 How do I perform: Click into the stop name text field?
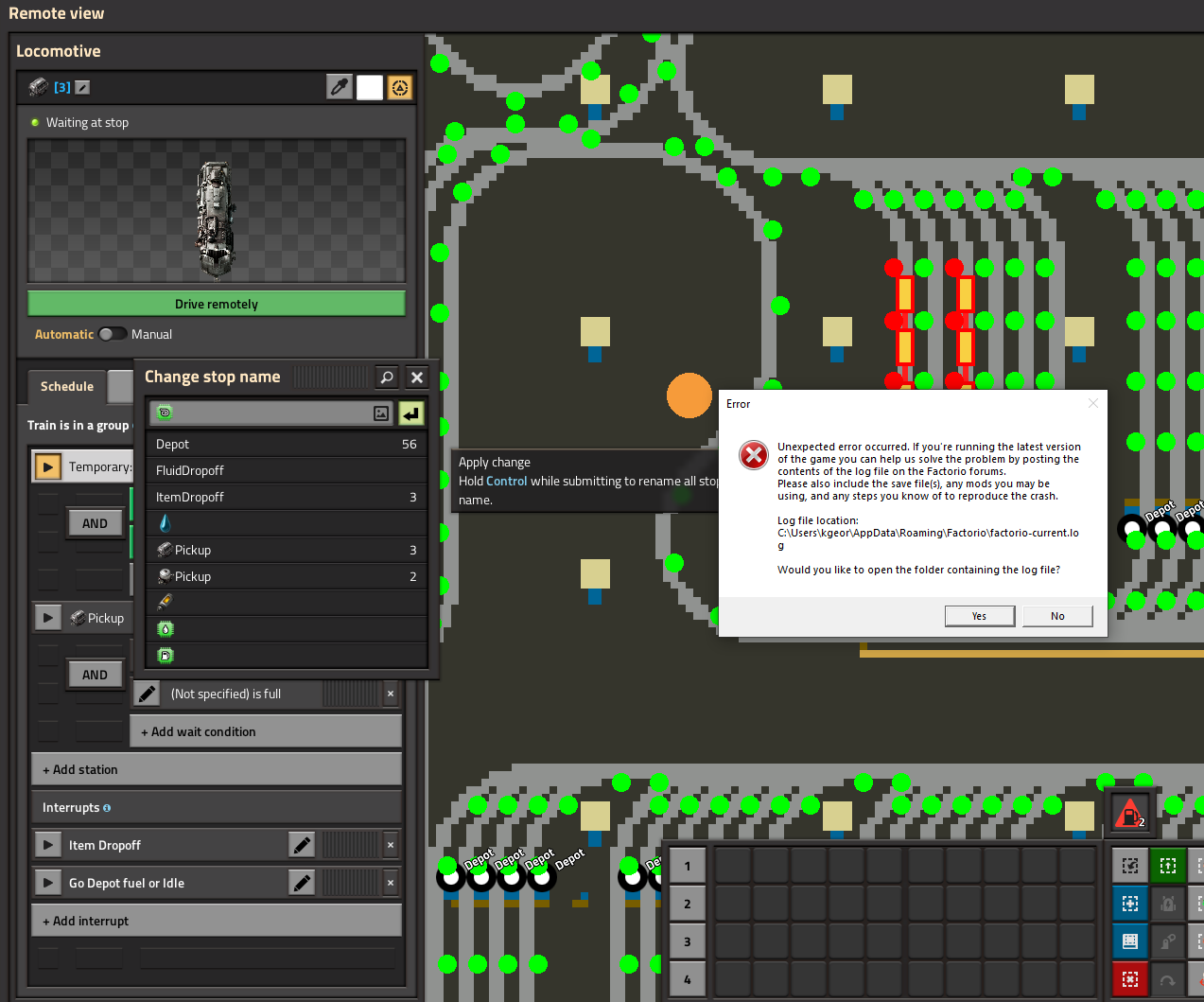point(272,413)
